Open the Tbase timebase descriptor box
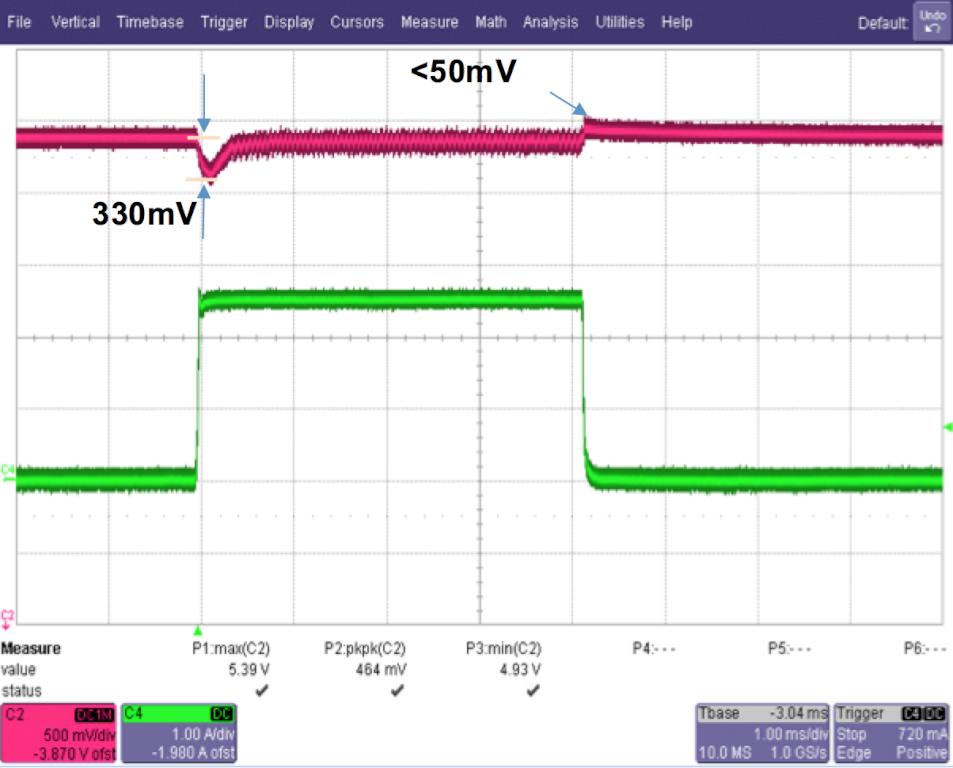Viewport: 953px width, 768px height. click(x=762, y=733)
